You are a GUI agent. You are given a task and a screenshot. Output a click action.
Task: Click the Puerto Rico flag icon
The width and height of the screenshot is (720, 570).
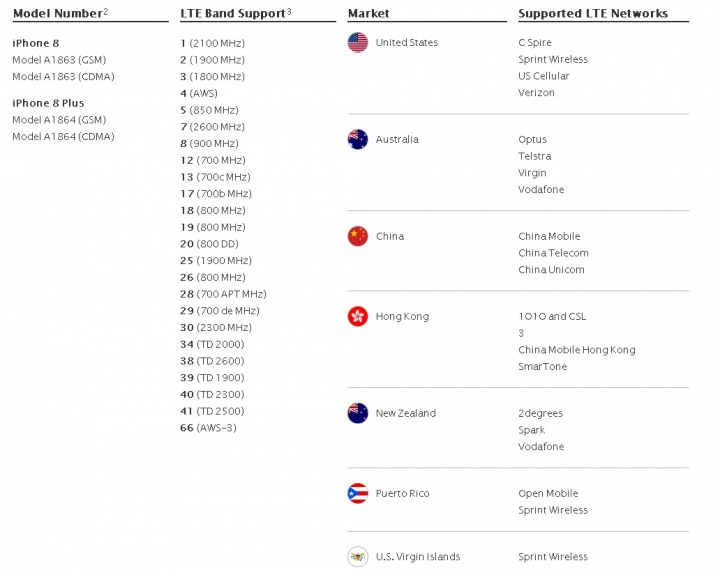[x=358, y=493]
